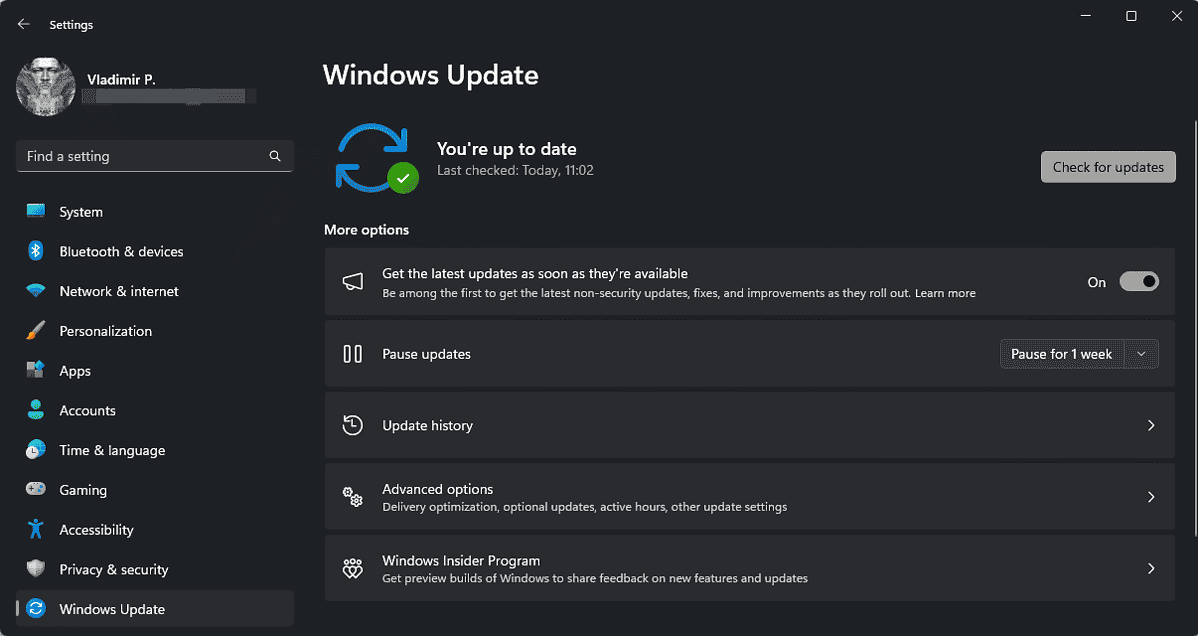Open Windows Insider Program row chevron

coord(1151,568)
